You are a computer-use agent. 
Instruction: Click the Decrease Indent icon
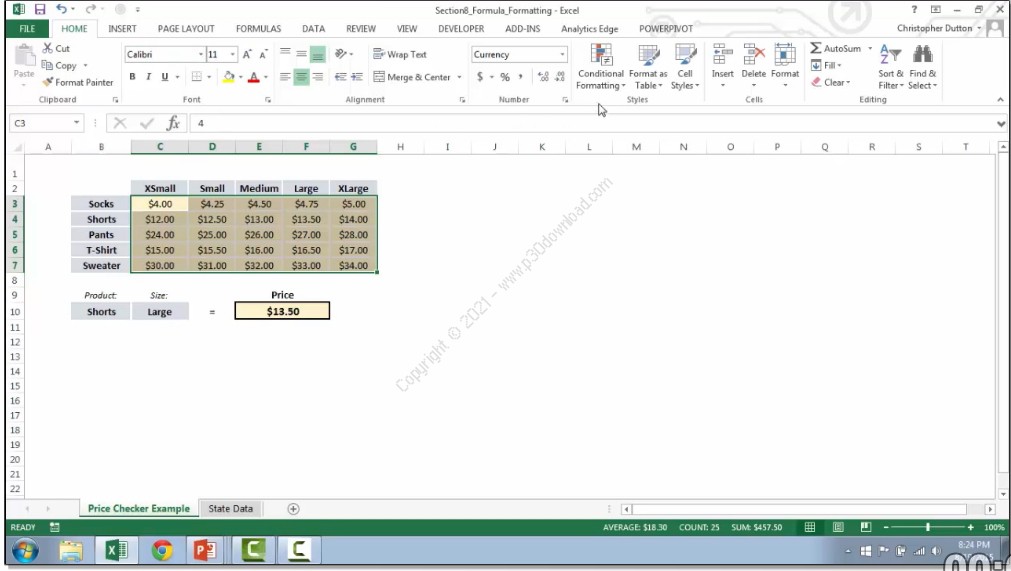click(x=340, y=77)
